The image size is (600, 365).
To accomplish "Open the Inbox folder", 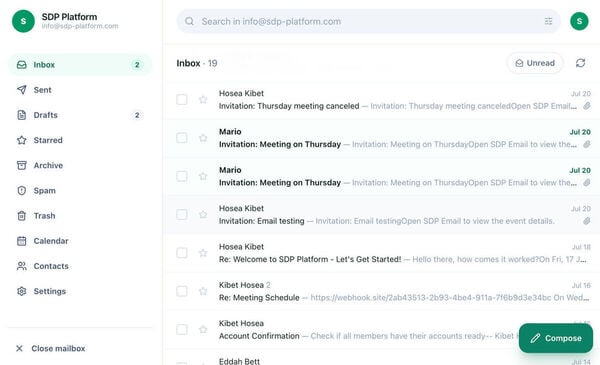I will click(80, 65).
